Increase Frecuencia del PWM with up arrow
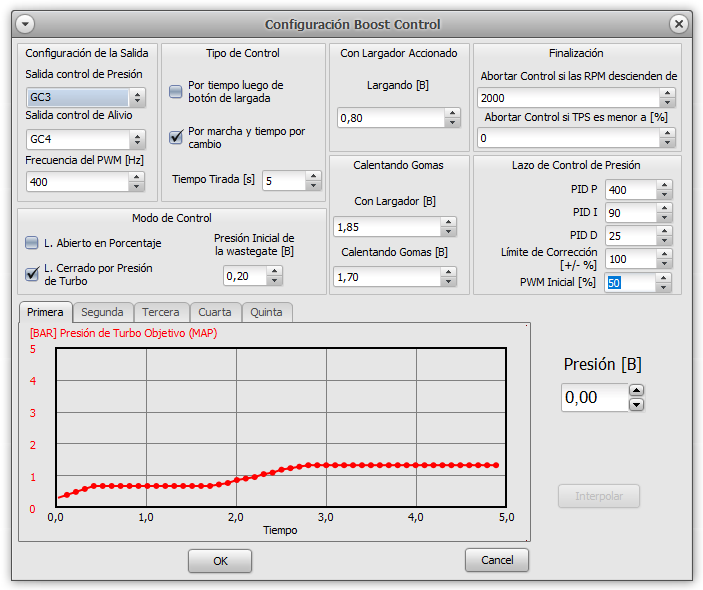 click(136, 177)
